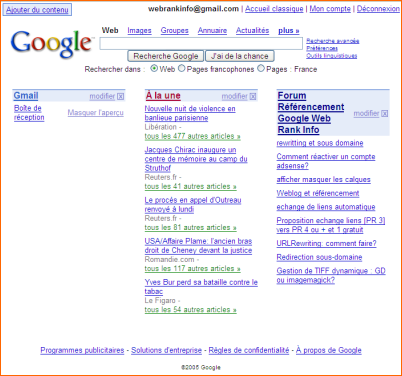Open Redirection sous-domaine thread
Viewport: 402px width, 376px height.
point(319,257)
